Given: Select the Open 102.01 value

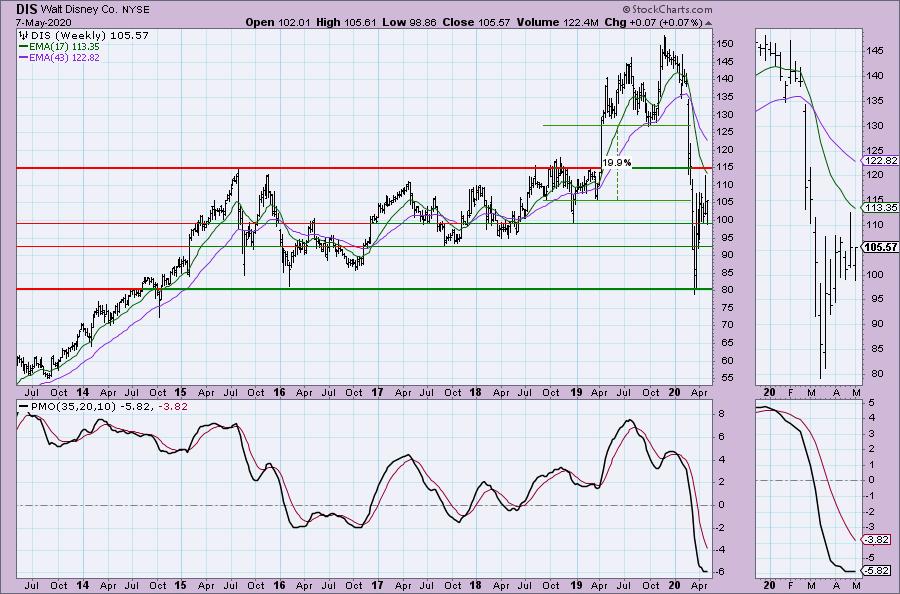Looking at the screenshot, I should tap(278, 22).
